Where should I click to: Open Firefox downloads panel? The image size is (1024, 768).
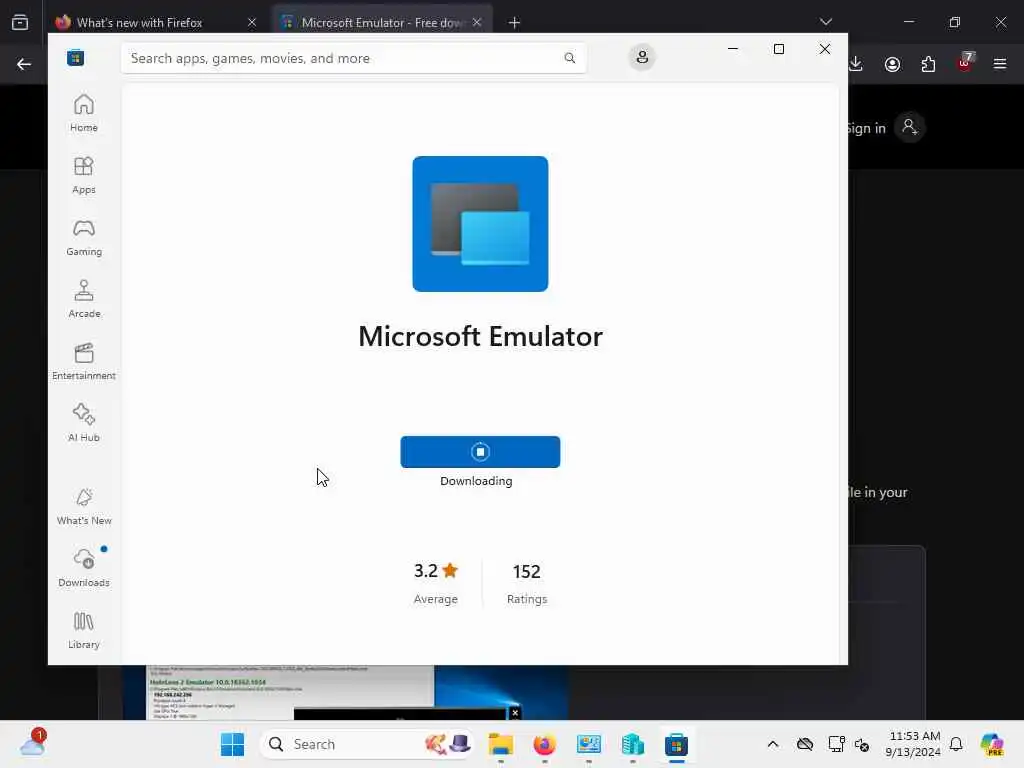[x=856, y=64]
